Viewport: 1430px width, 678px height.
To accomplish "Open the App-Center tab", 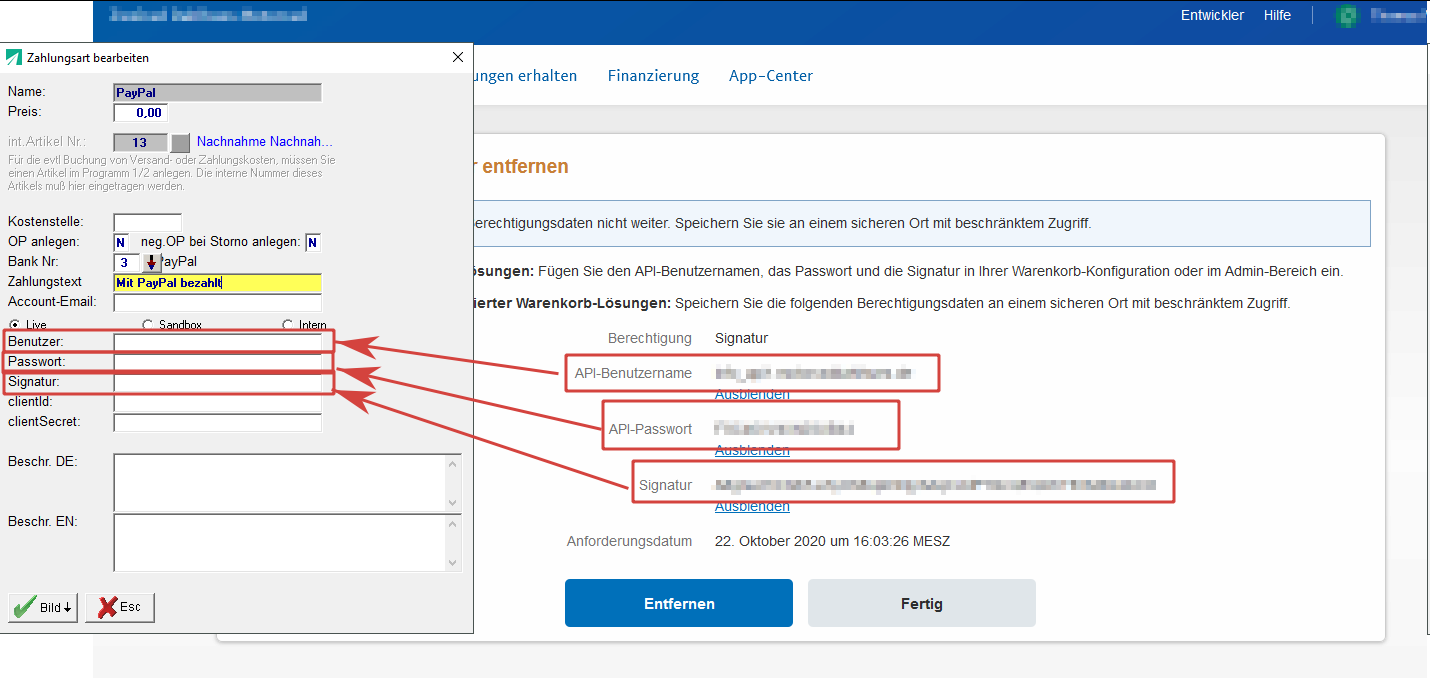I will [x=771, y=76].
